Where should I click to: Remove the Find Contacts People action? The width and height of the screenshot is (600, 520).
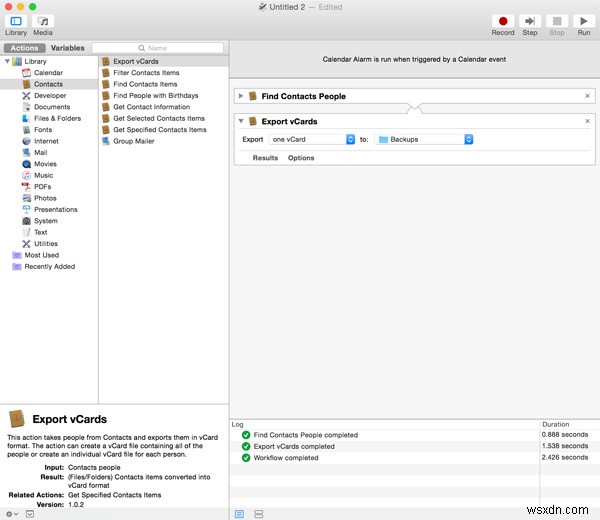(587, 96)
